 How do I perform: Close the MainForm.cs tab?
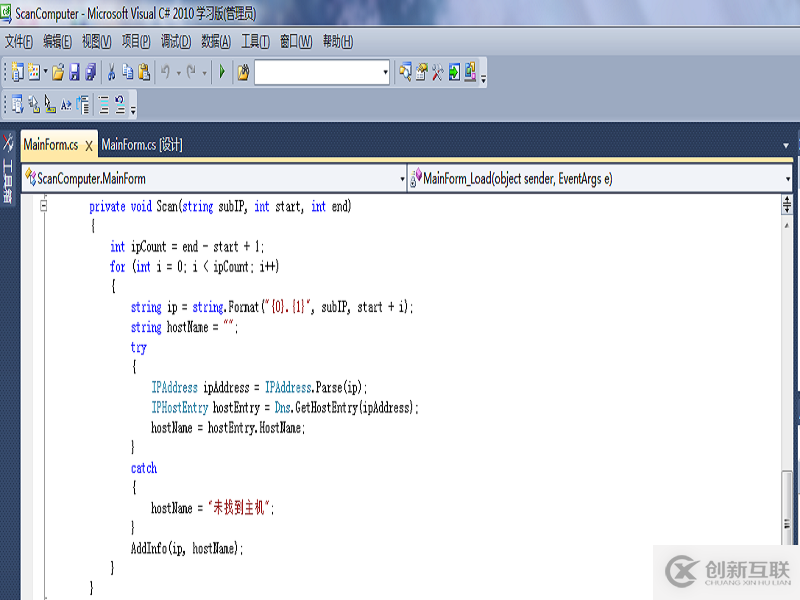pyautogui.click(x=89, y=146)
